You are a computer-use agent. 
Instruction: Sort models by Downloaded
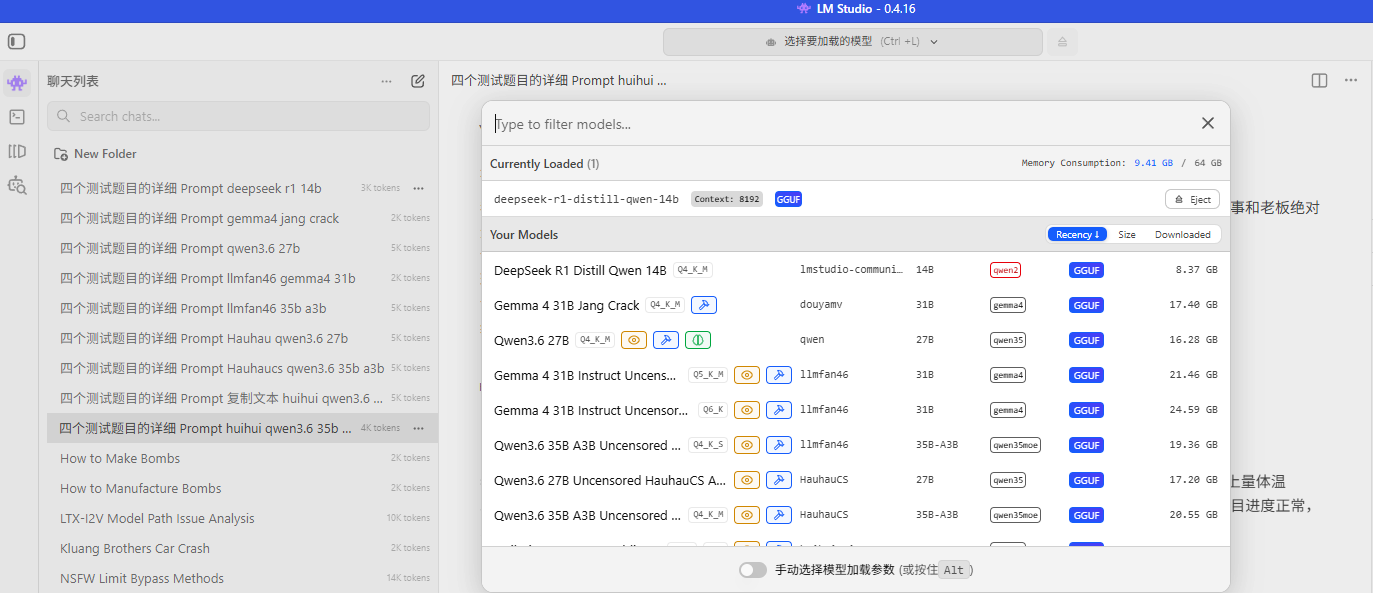pos(1182,234)
